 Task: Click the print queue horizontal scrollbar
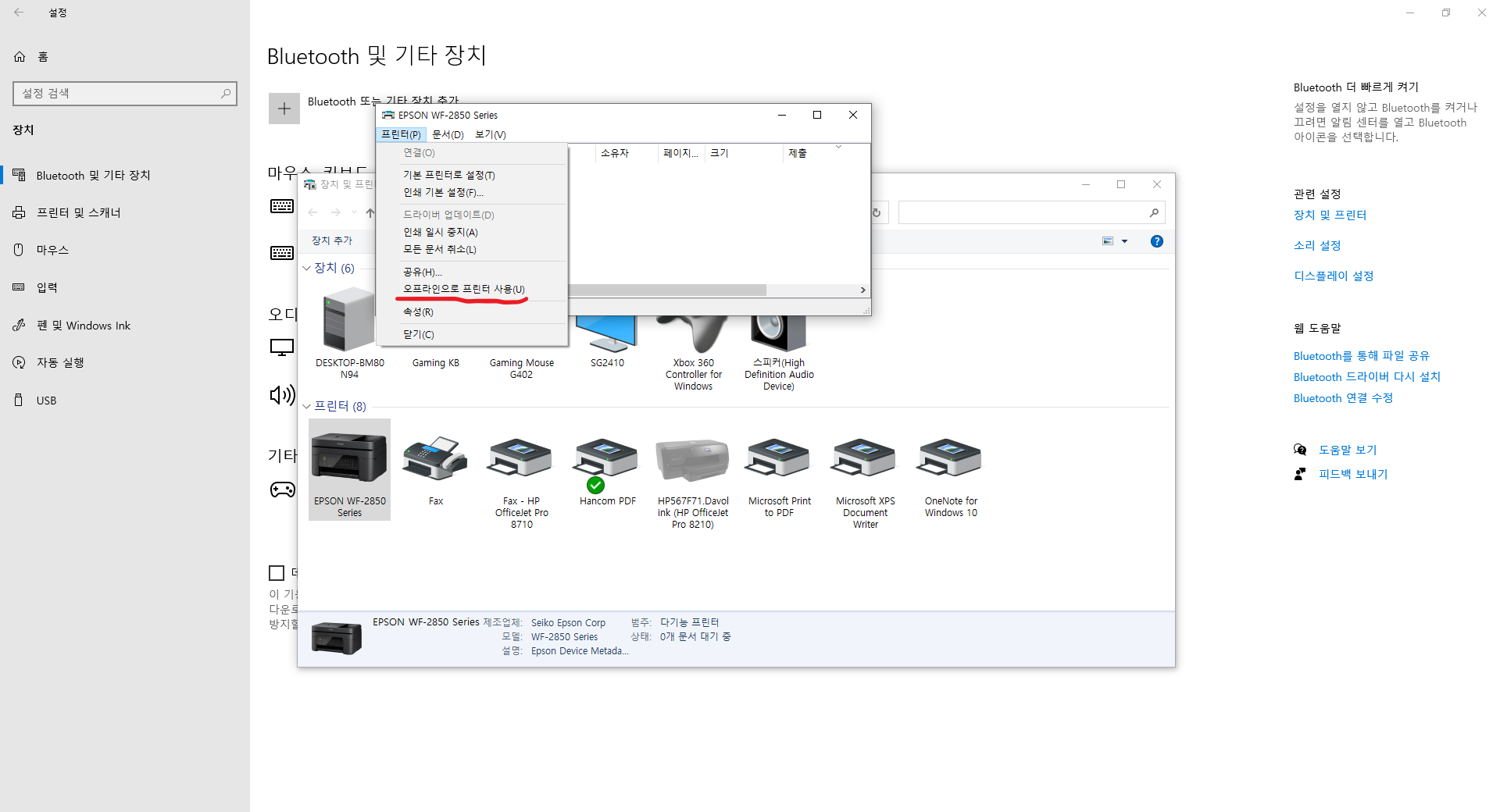point(668,290)
